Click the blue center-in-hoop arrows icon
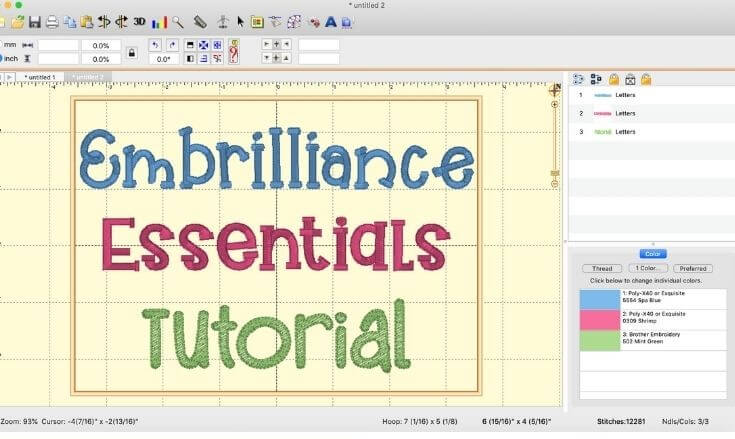 pos(203,45)
